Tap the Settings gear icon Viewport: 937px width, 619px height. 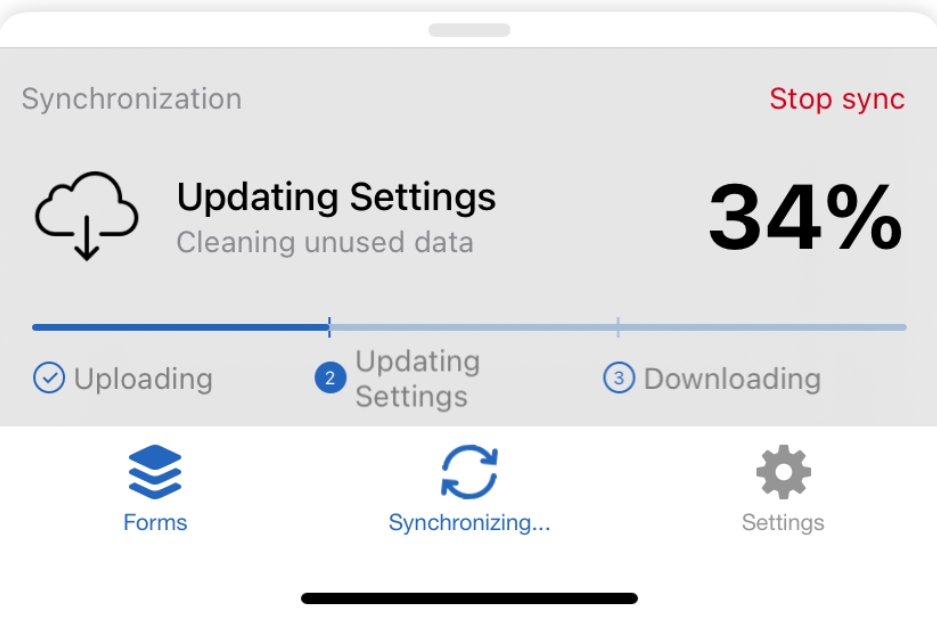click(783, 472)
